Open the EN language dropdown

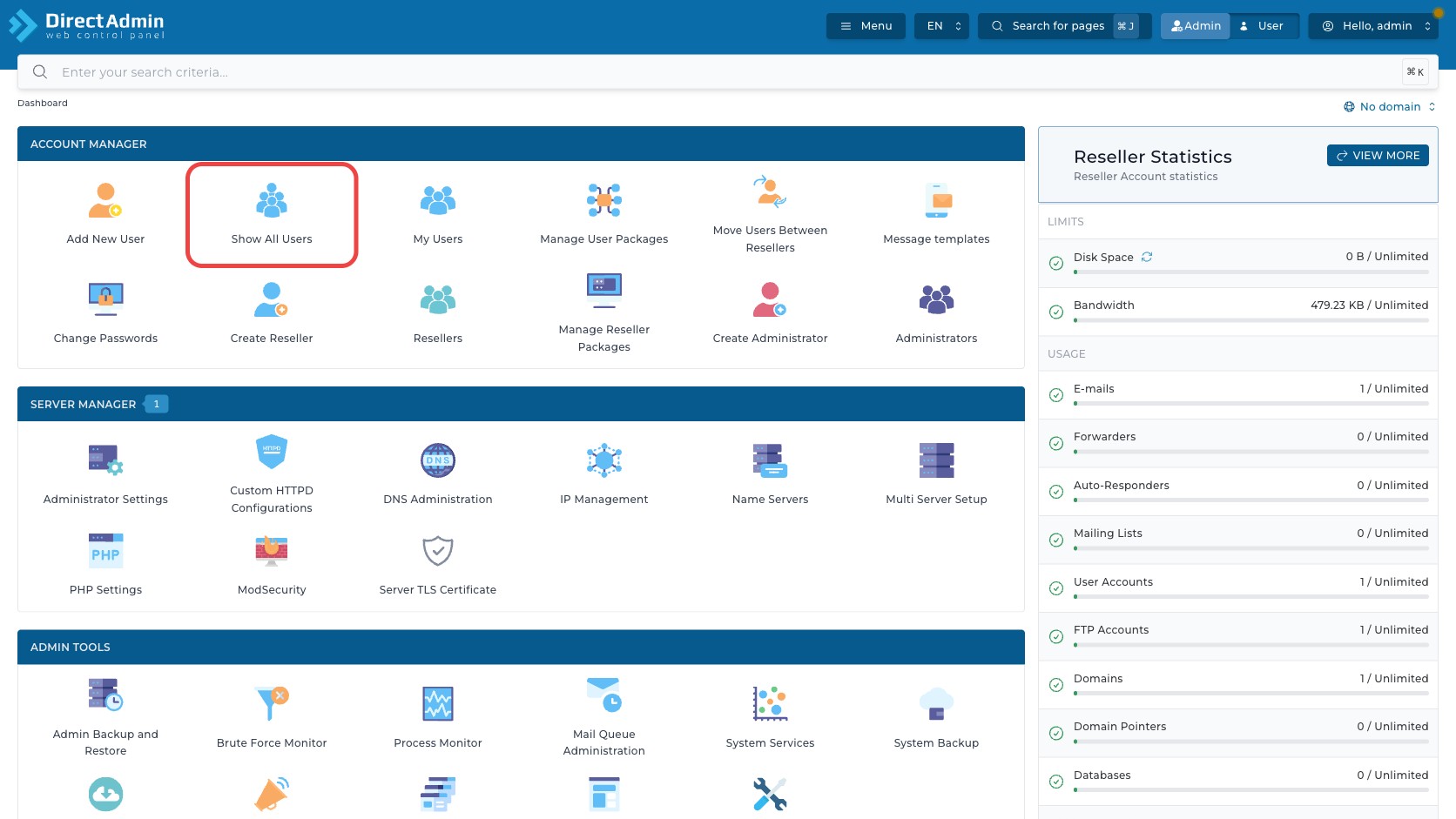point(941,26)
